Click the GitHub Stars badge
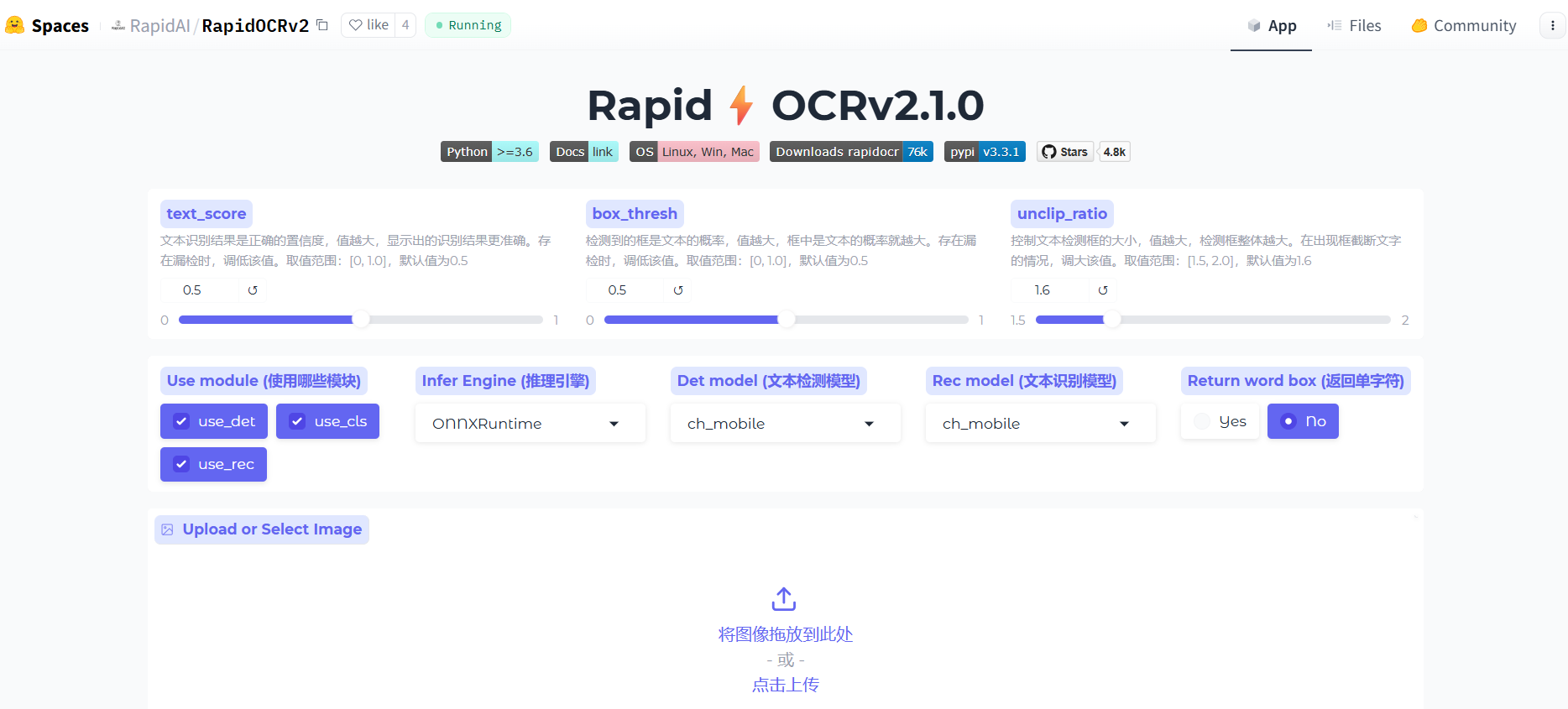Image resolution: width=1568 pixels, height=709 pixels. 1065,152
